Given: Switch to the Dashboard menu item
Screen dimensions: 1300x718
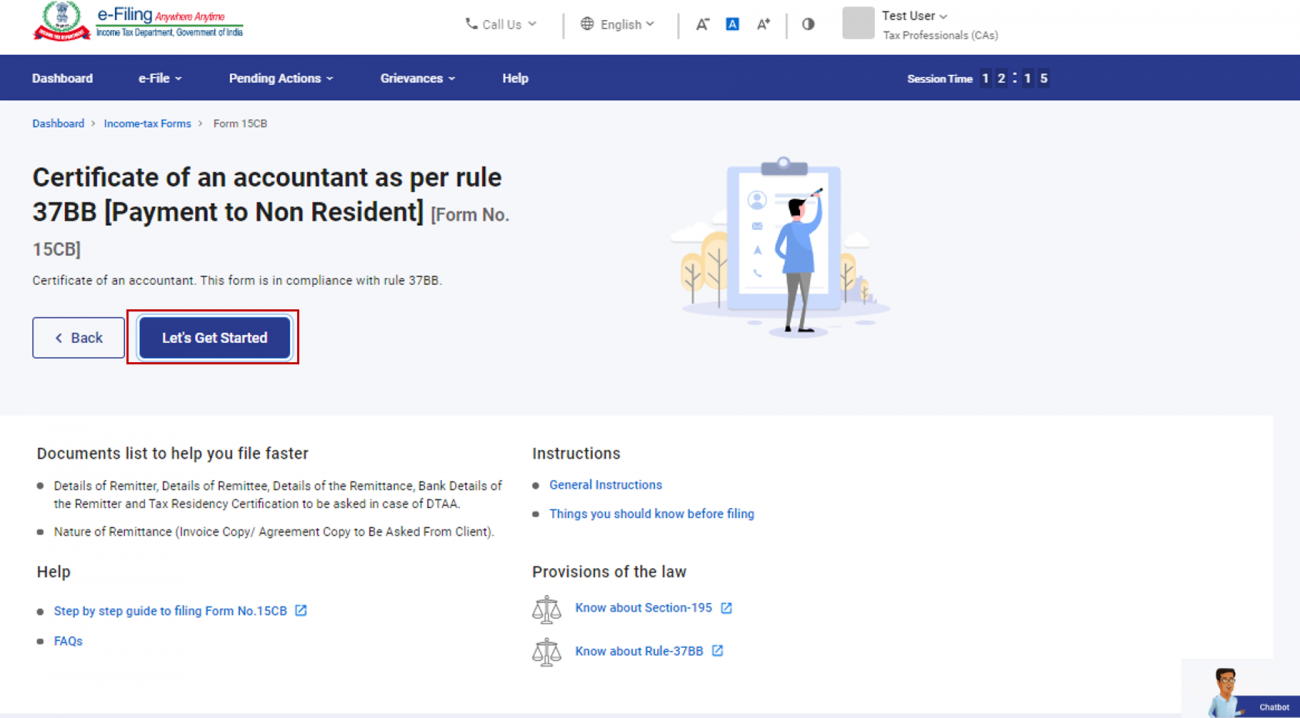Looking at the screenshot, I should 62,77.
